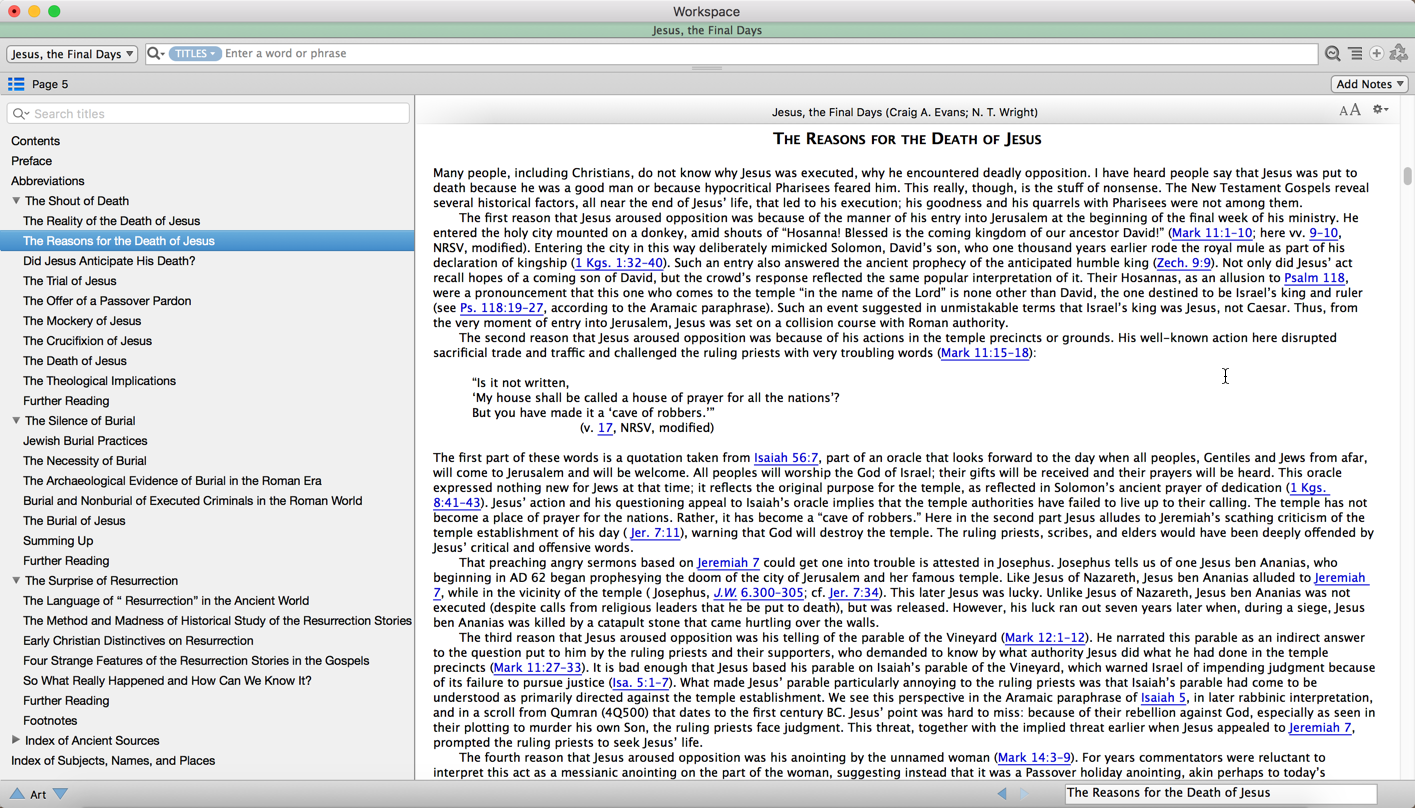
Task: Open the Mark 12:1–12 link
Action: coord(1044,638)
